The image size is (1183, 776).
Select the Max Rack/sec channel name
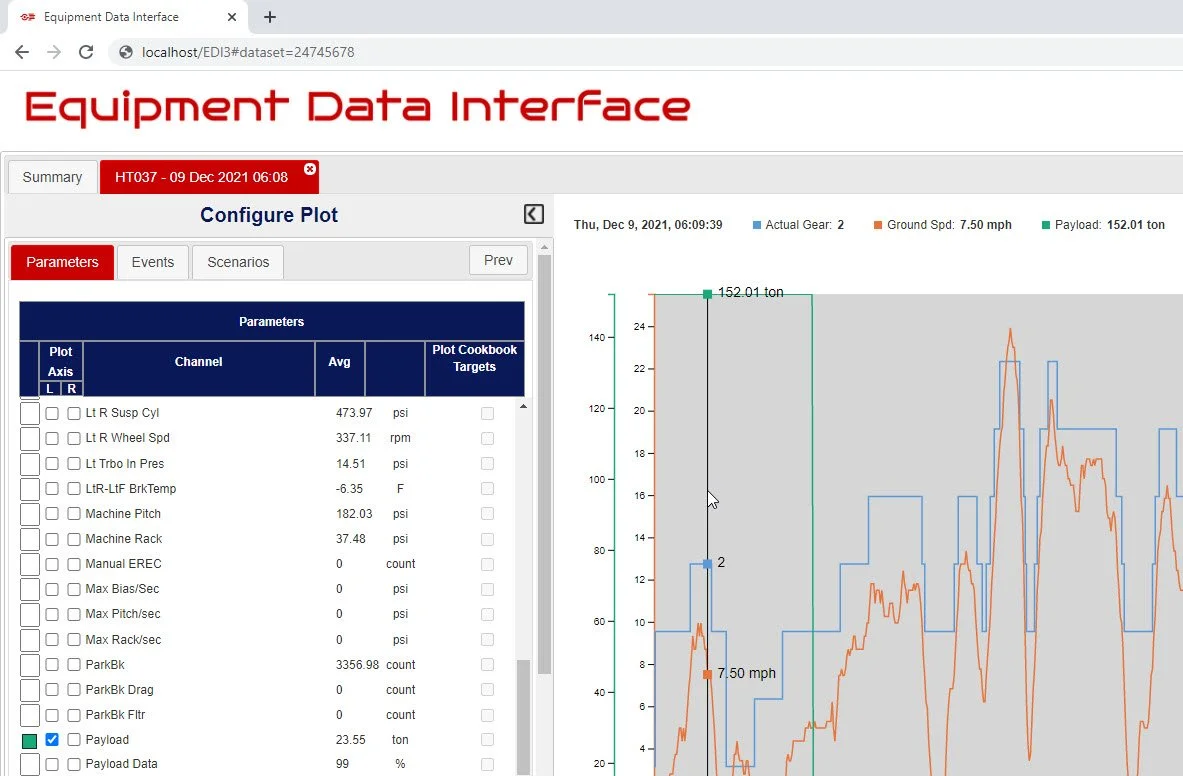pyautogui.click(x=123, y=640)
